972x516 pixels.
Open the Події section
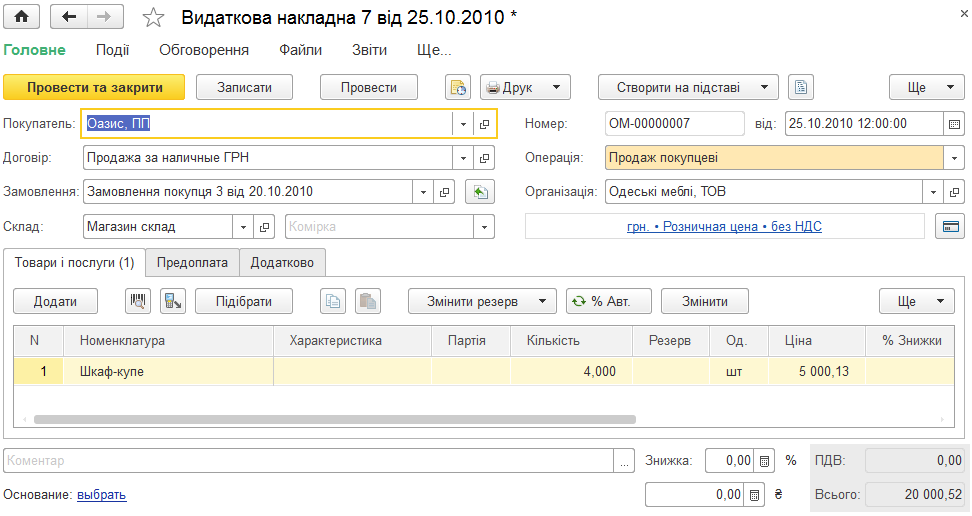click(112, 50)
